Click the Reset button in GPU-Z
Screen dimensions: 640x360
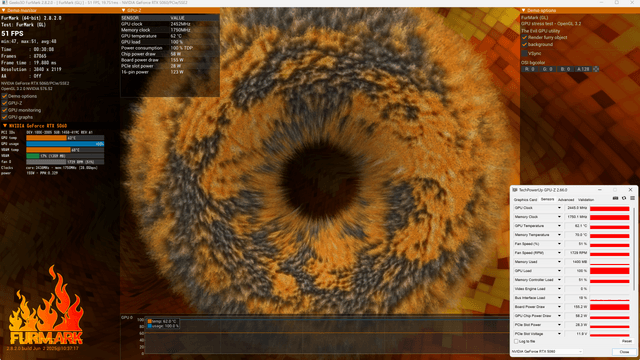coord(626,341)
